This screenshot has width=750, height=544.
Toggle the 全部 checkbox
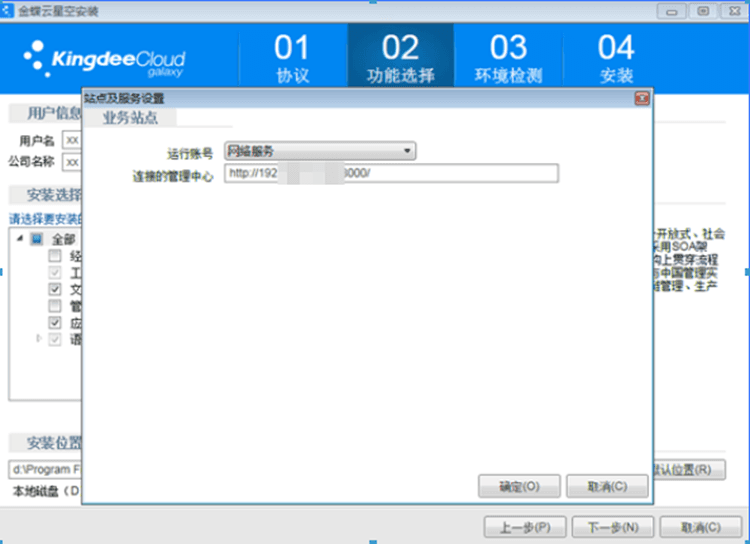(x=37, y=239)
